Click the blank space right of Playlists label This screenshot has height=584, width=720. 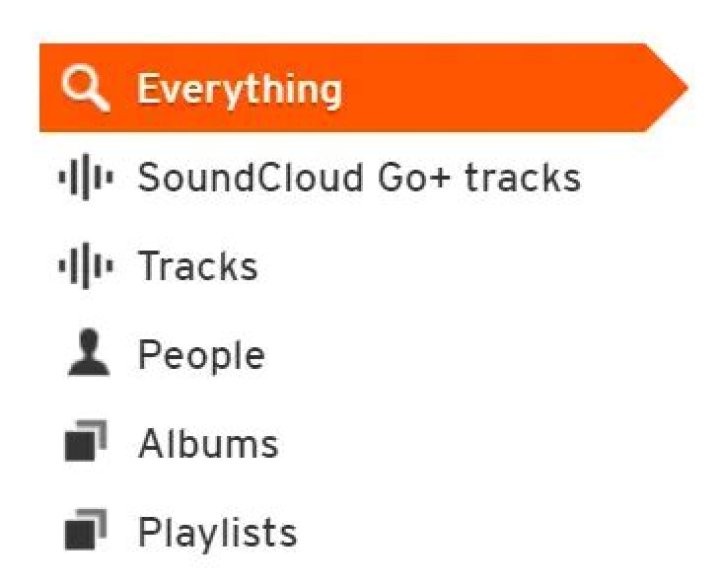point(450,532)
